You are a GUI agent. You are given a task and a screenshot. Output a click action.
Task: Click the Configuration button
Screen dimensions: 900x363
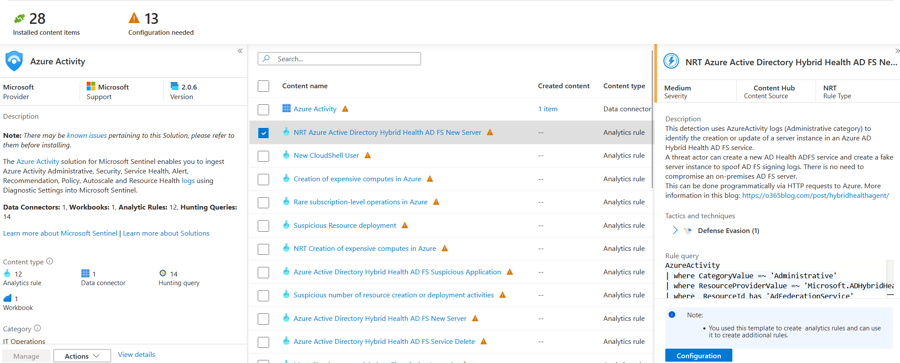coord(699,356)
